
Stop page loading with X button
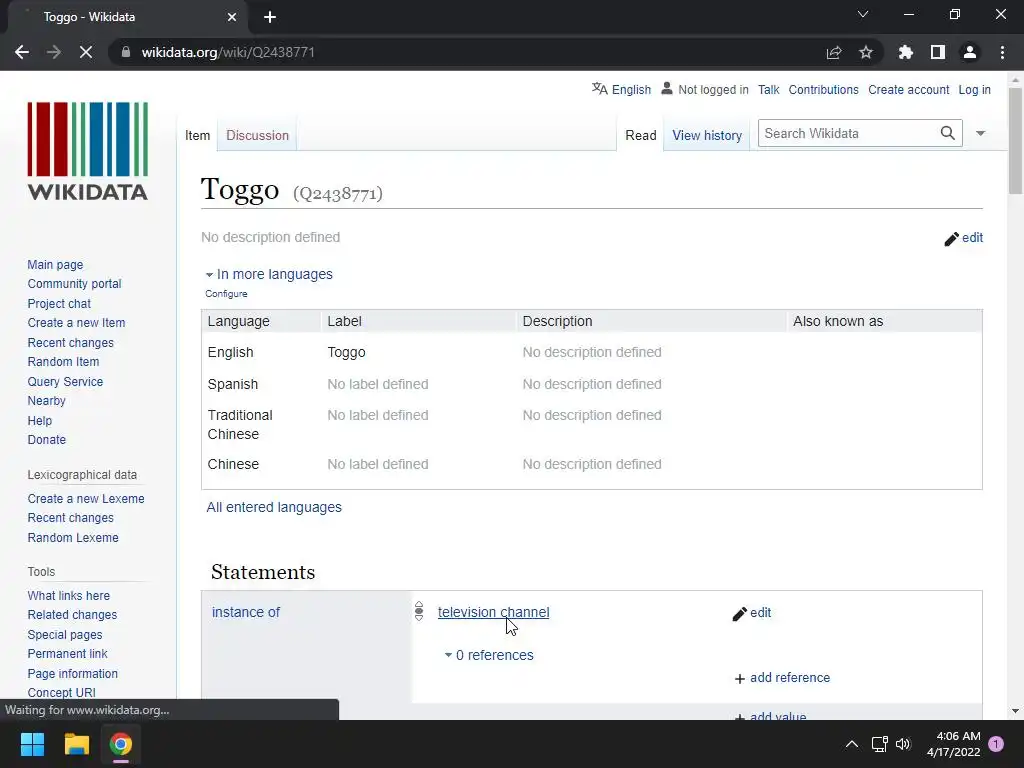(86, 52)
